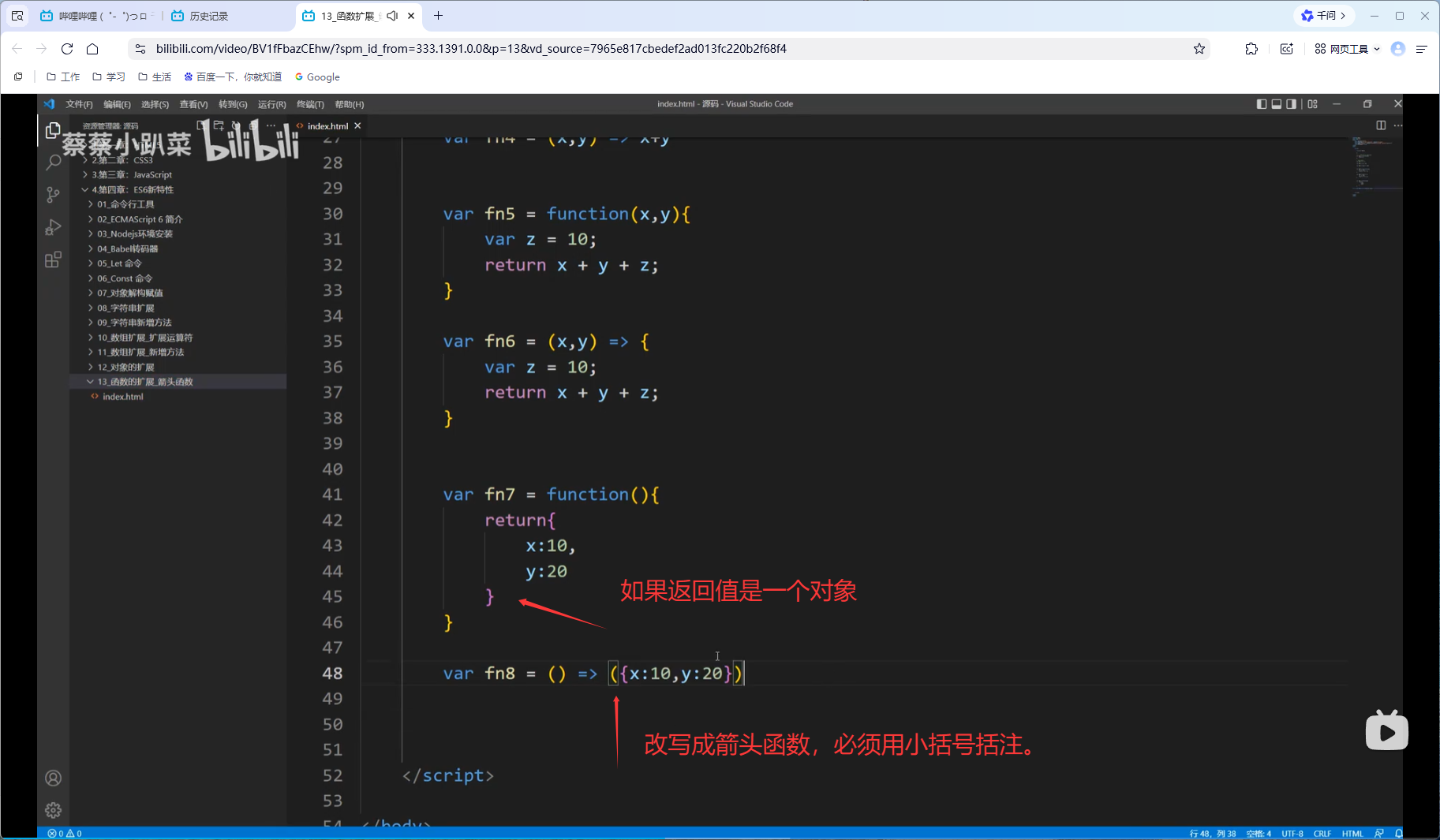This screenshot has height=840, width=1440.
Task: Expand the 网页工具 dropdown
Action: [x=1348, y=49]
